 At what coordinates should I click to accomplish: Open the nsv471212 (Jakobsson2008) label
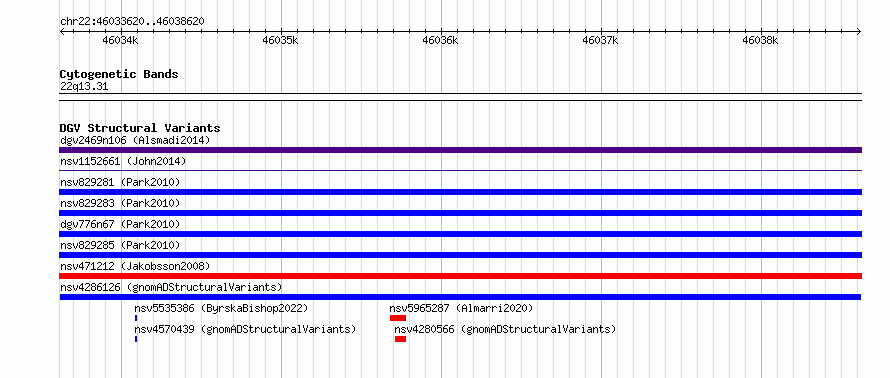click(x=135, y=266)
